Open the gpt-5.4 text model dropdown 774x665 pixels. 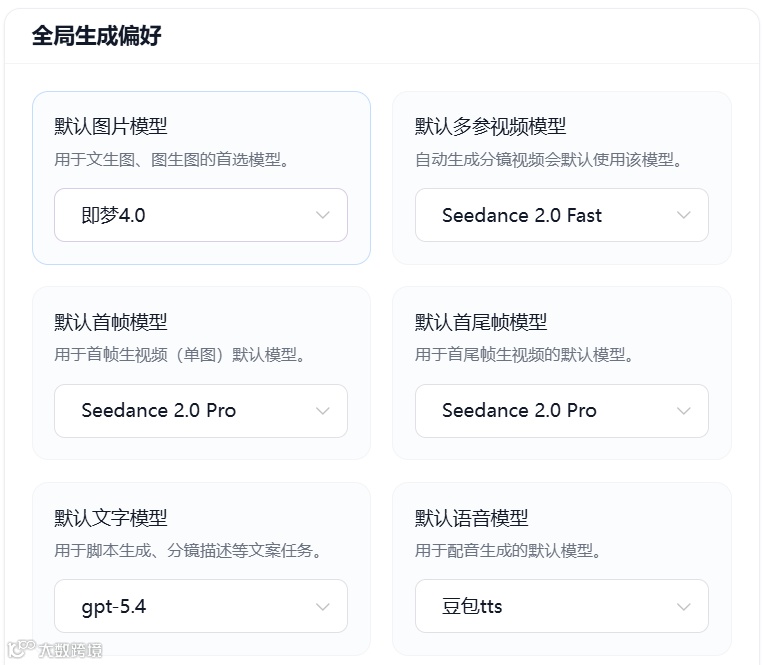(200, 607)
